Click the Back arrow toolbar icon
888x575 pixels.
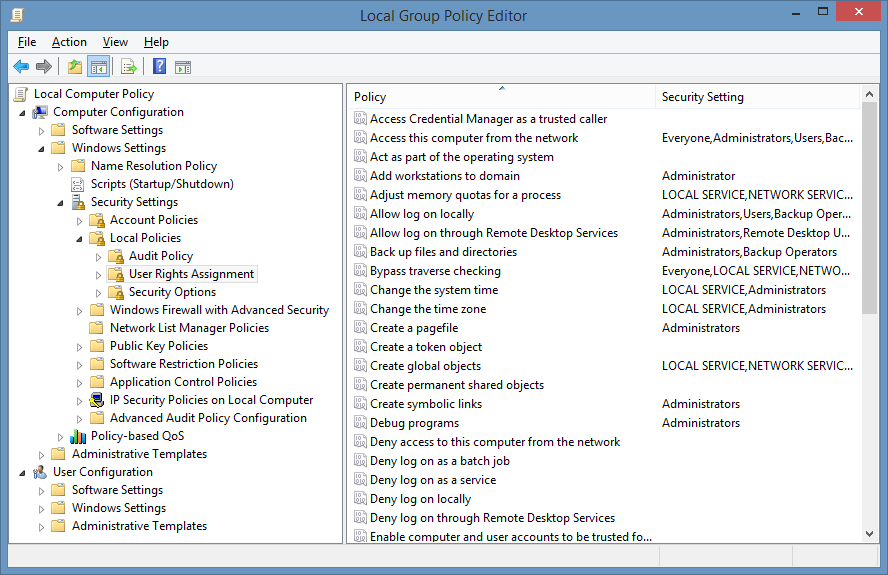pos(21,67)
